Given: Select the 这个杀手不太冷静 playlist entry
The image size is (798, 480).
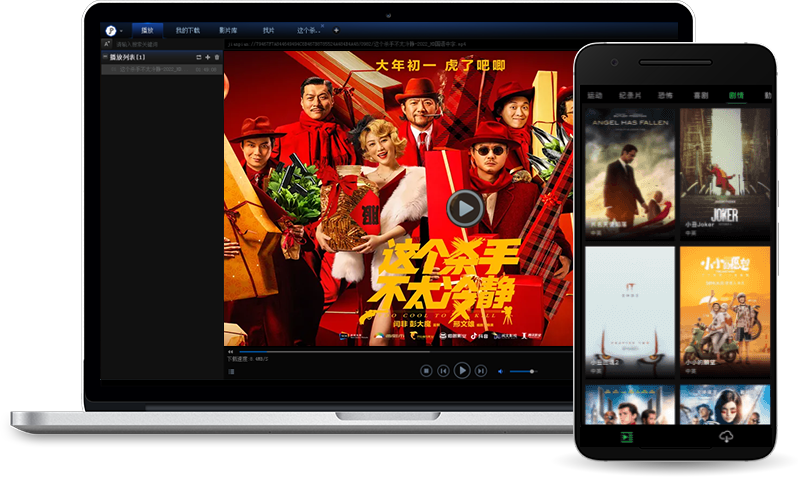Looking at the screenshot, I should pos(162,69).
